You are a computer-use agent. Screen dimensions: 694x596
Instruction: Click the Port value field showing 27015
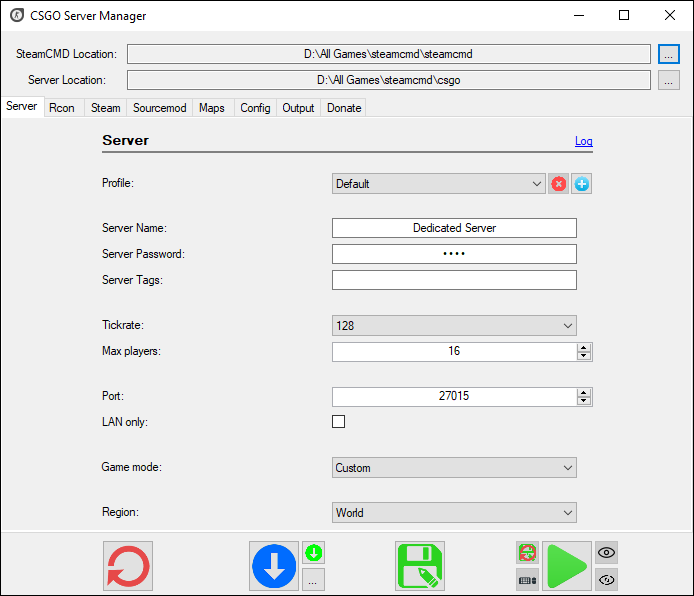pos(454,396)
